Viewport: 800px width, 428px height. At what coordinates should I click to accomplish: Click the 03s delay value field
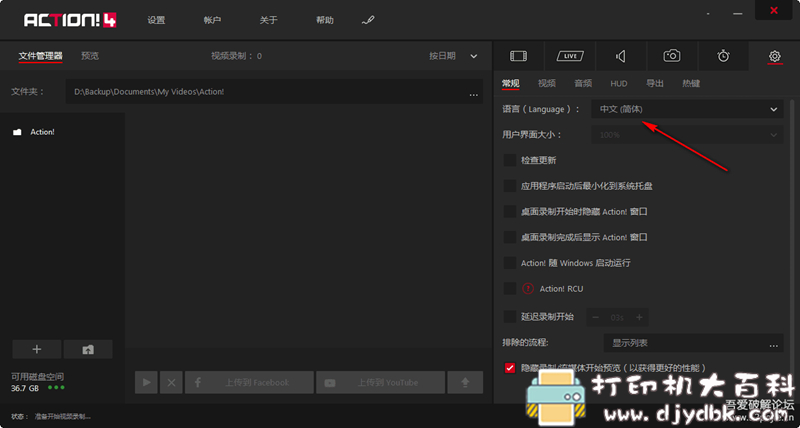click(x=617, y=317)
